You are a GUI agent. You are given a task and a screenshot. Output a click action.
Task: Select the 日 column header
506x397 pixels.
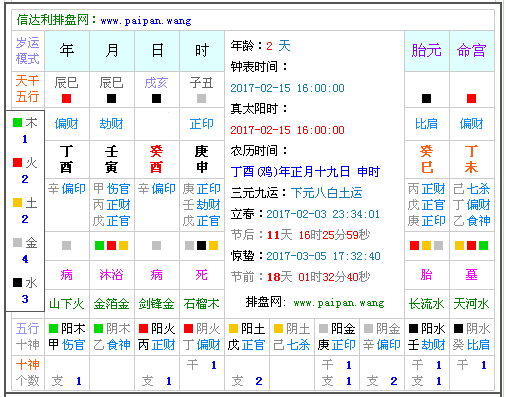click(x=157, y=51)
